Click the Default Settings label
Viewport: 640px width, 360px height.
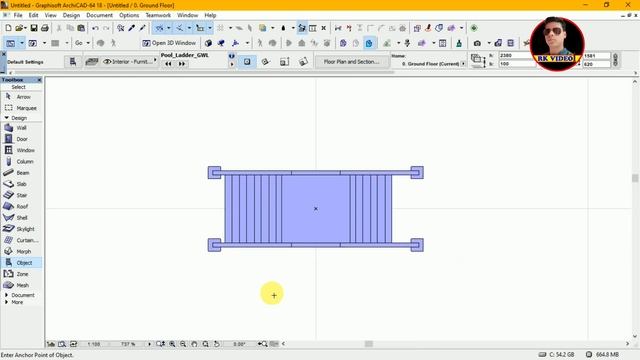click(x=25, y=62)
